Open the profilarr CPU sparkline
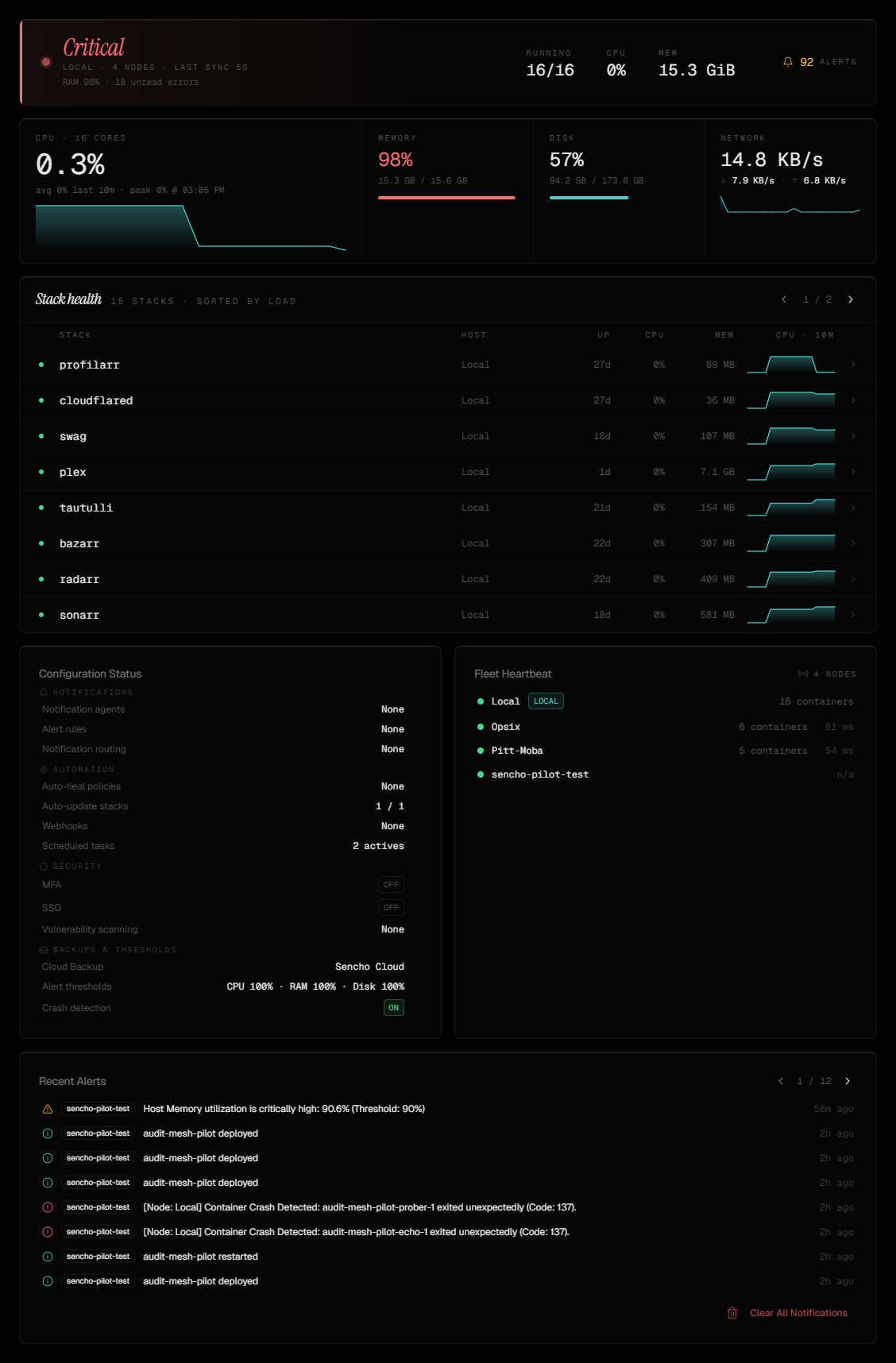The image size is (896, 1363). 791,365
